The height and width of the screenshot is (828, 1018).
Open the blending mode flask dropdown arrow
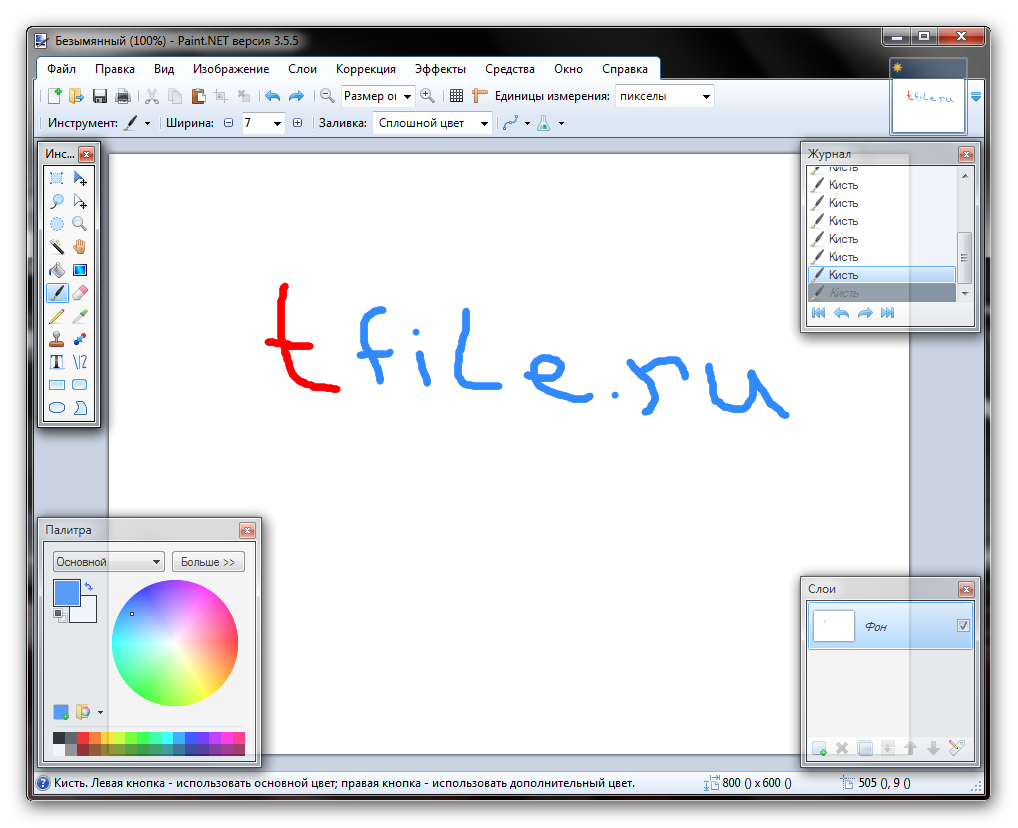562,123
